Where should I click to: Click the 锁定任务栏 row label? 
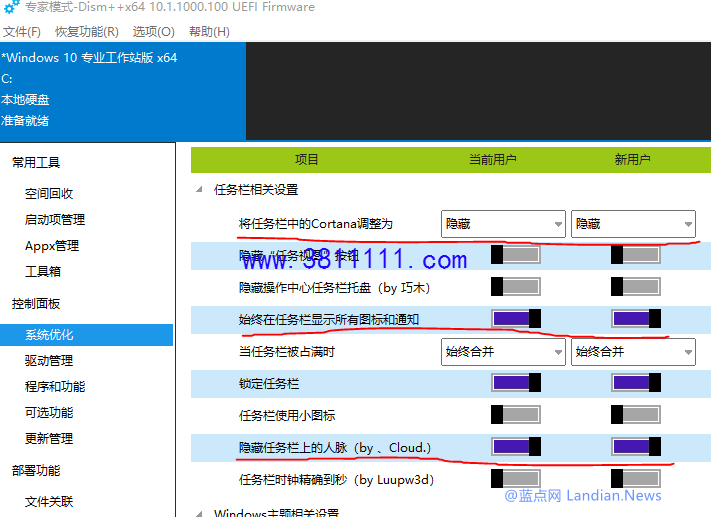[269, 384]
